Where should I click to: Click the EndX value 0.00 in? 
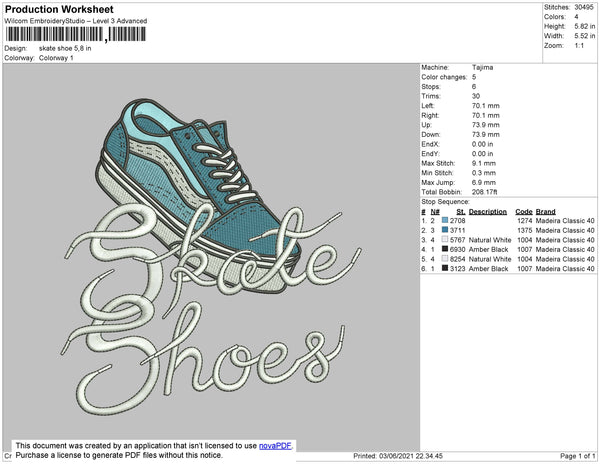483,144
